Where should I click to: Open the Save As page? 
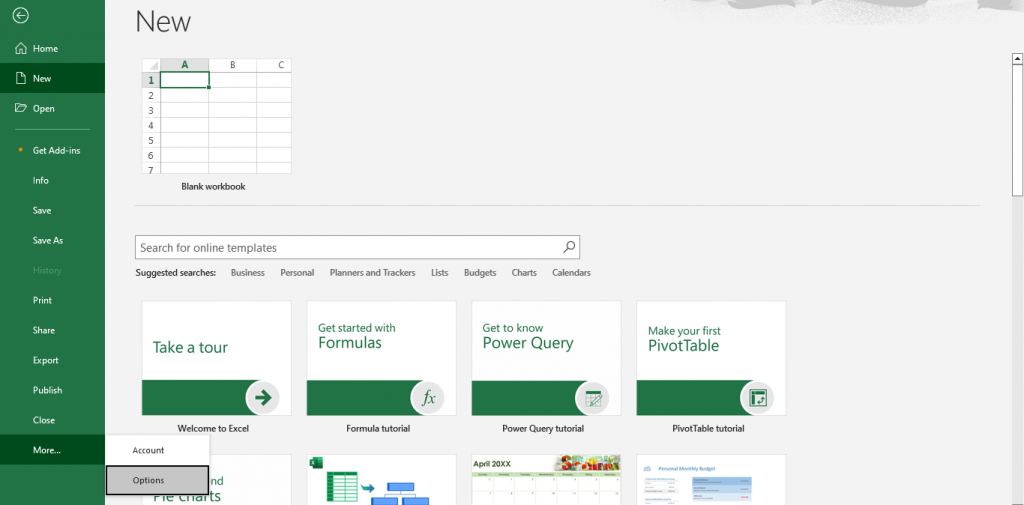(47, 240)
